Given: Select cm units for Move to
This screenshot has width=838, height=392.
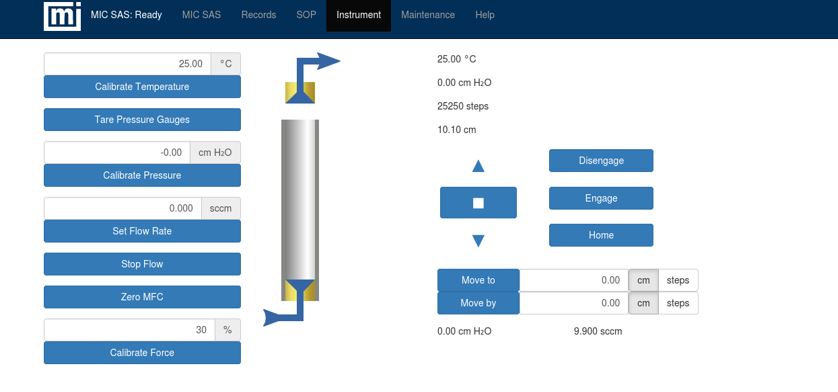Looking at the screenshot, I should (x=643, y=280).
